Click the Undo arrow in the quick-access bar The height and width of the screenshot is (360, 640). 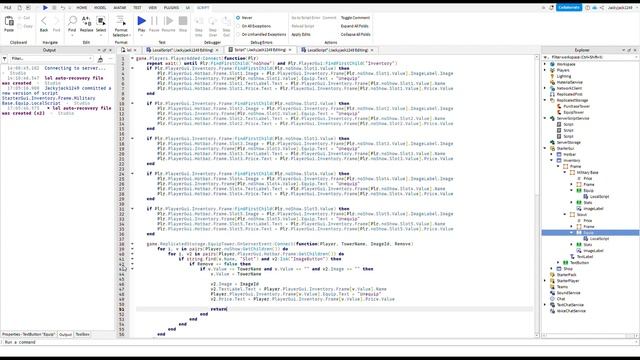coord(63,7)
